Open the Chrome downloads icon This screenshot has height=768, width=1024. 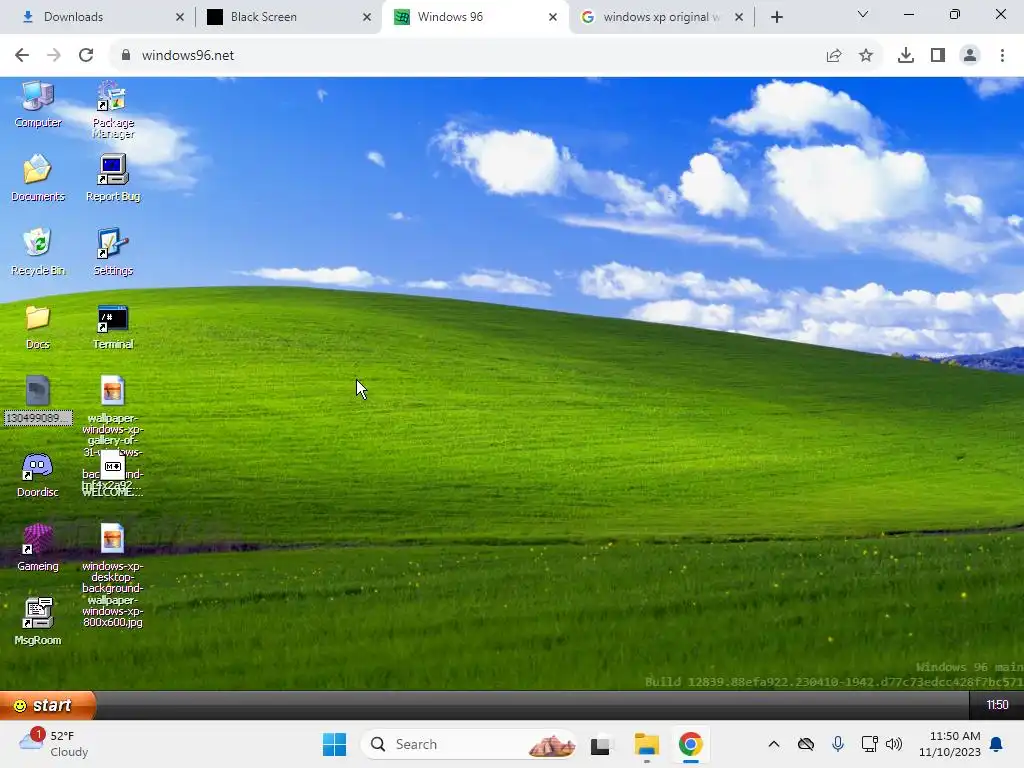pyautogui.click(x=905, y=55)
